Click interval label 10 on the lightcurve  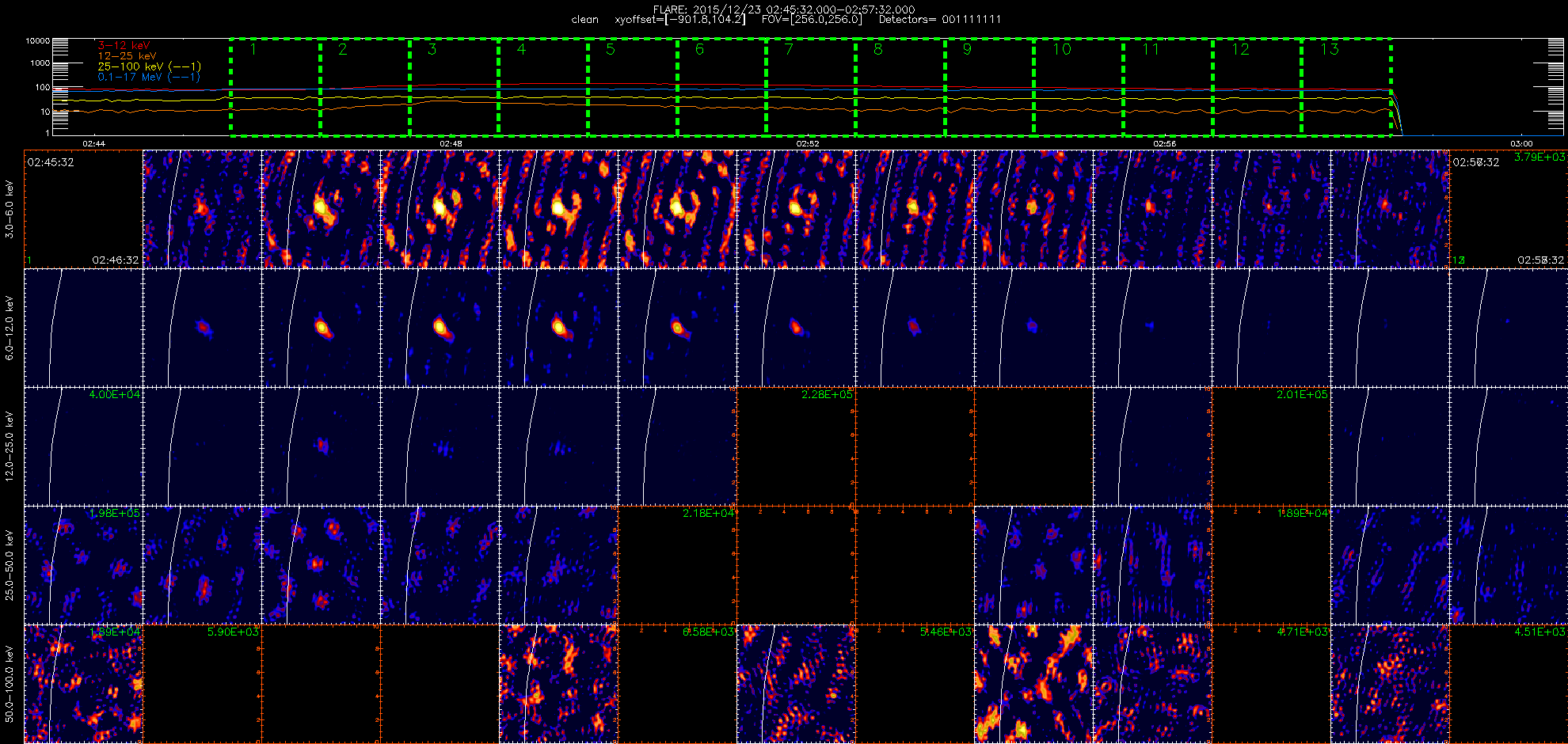[1061, 50]
